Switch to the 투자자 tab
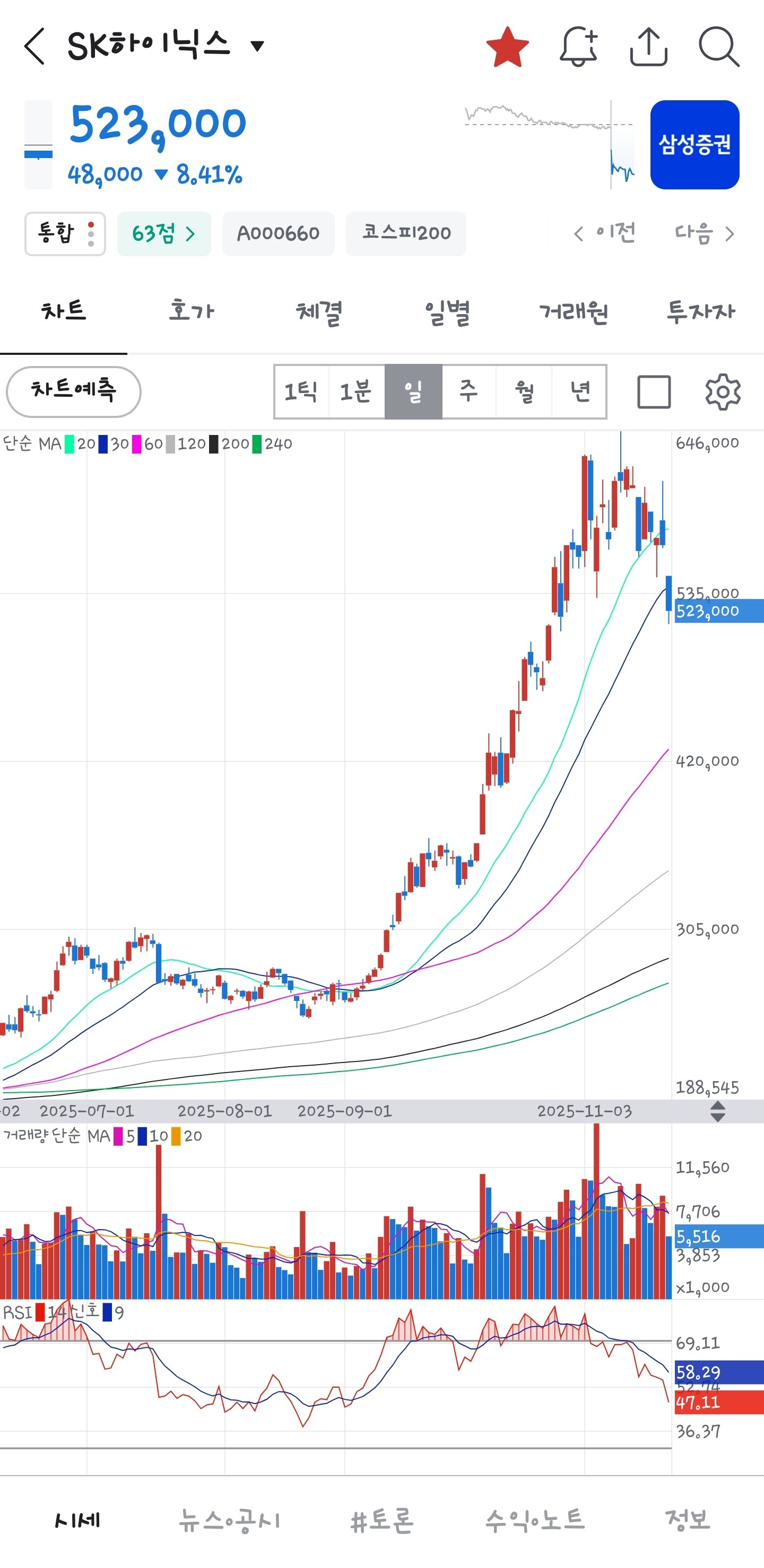764x1568 pixels. tap(701, 312)
